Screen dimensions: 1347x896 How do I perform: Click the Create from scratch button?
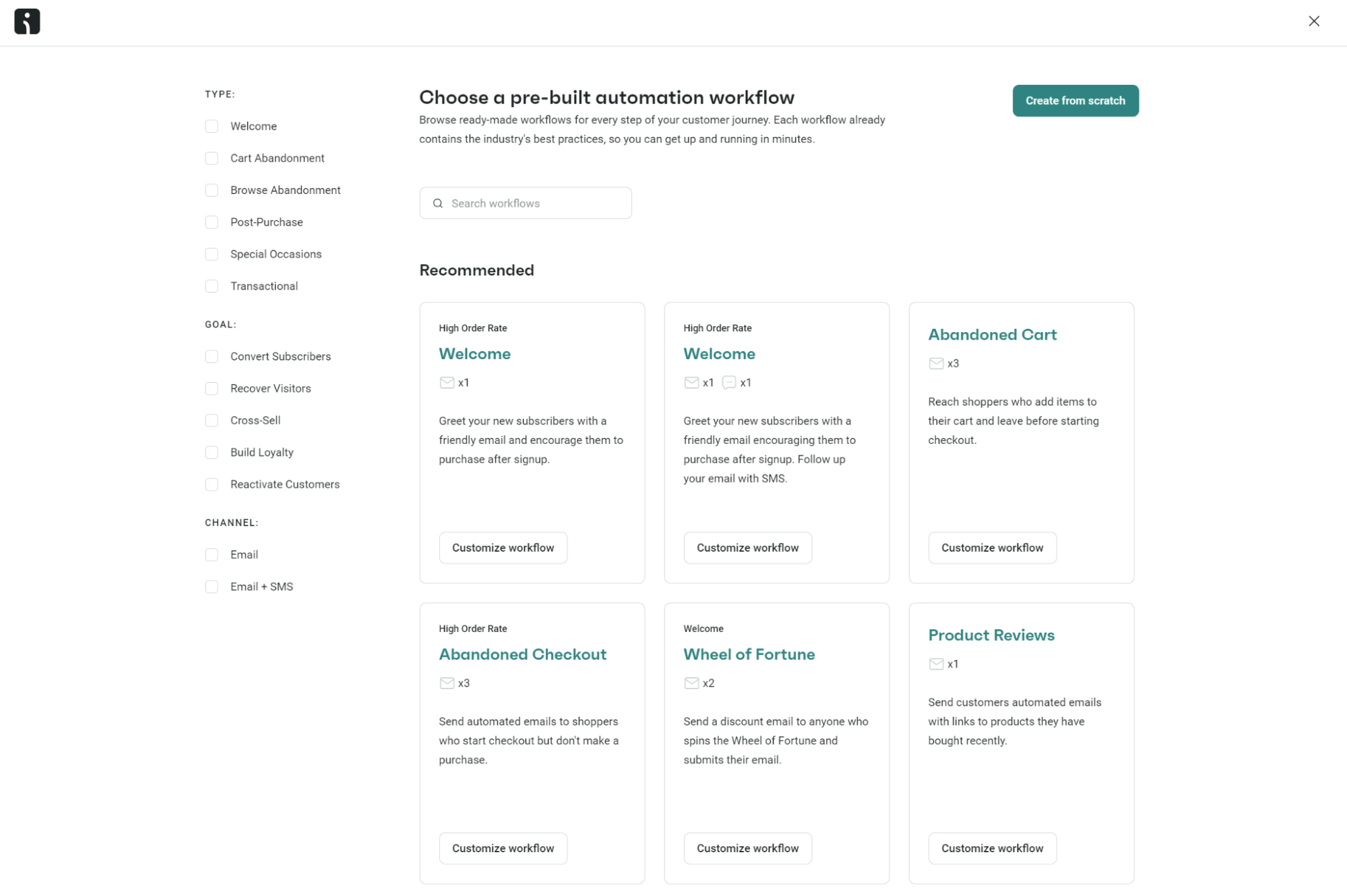(x=1075, y=100)
